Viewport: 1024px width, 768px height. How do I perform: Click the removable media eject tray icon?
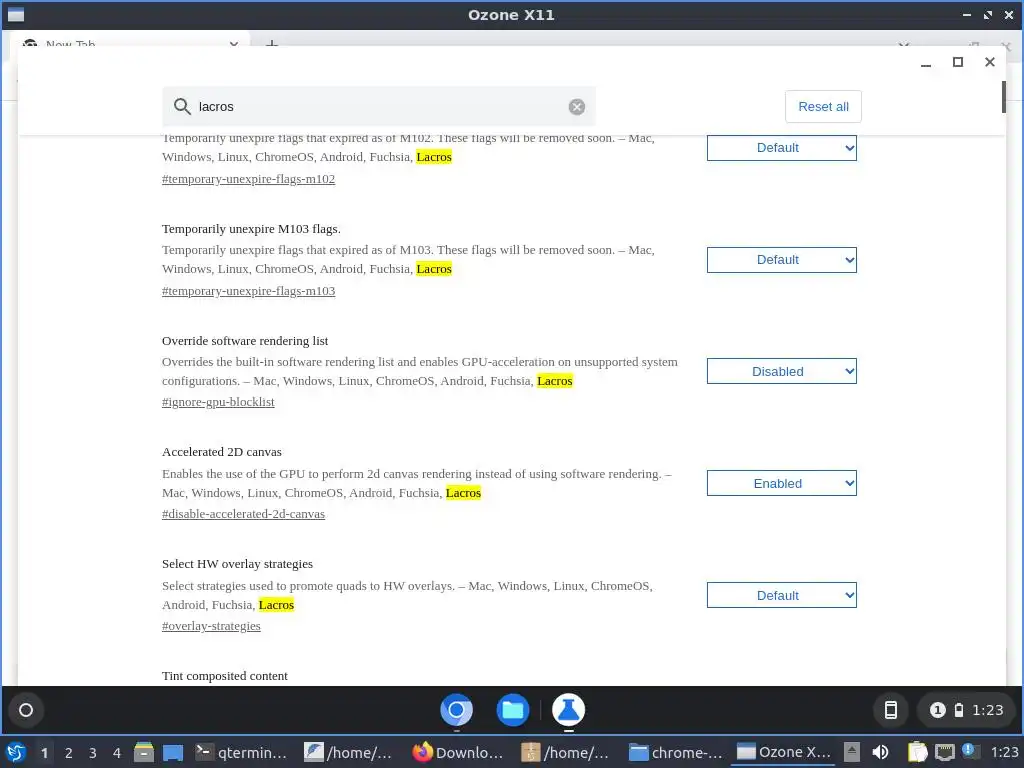(852, 752)
